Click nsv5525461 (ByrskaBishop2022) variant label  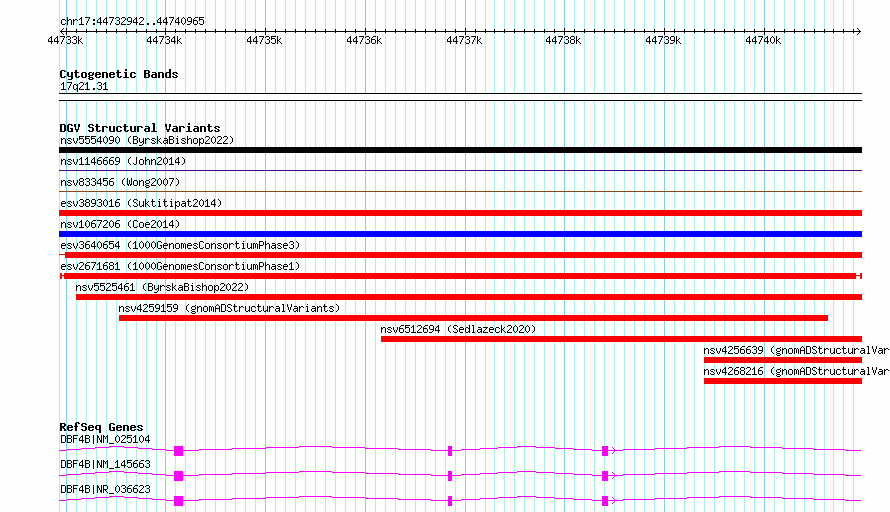point(162,287)
